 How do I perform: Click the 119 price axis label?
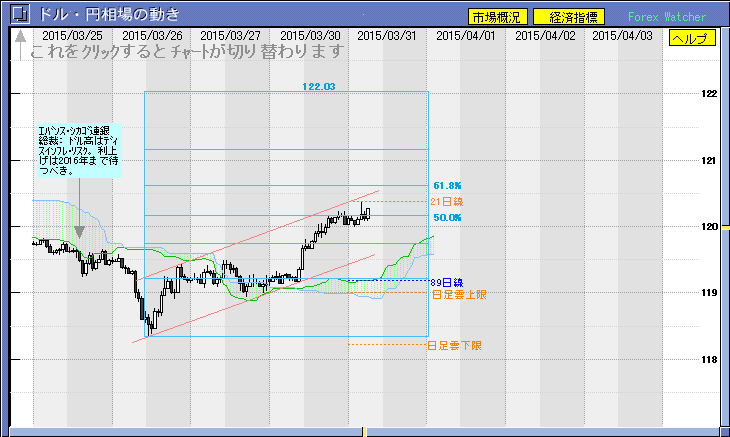[709, 293]
